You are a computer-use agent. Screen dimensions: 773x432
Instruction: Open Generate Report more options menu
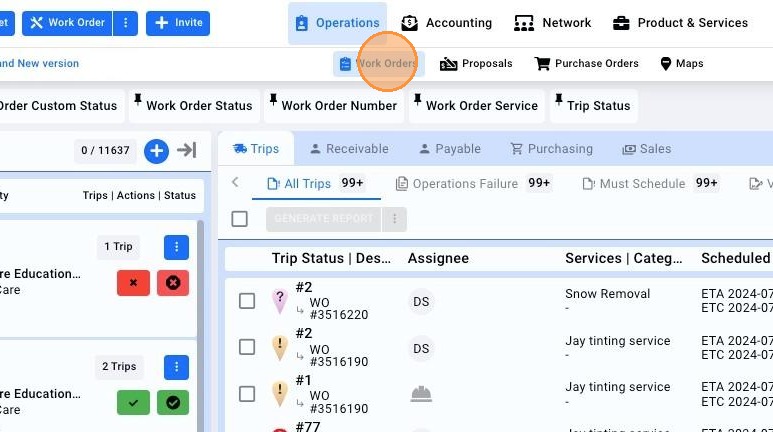(x=394, y=219)
